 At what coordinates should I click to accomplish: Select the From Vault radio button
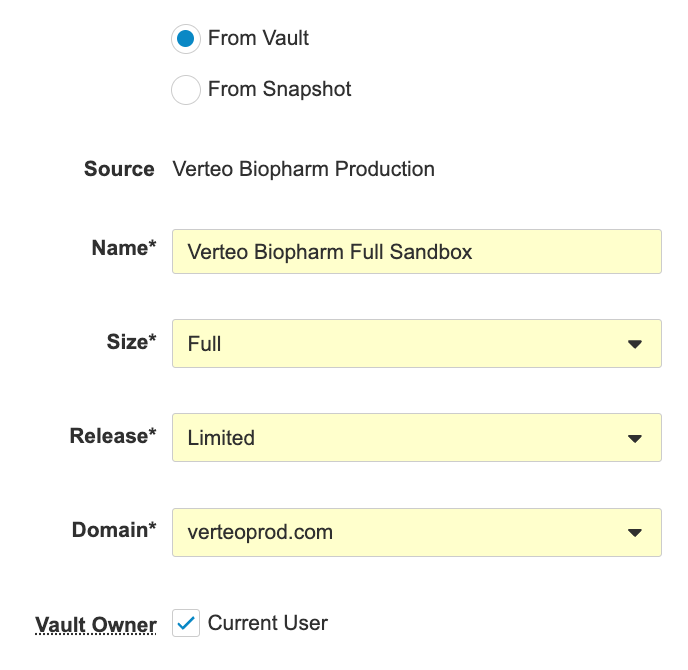(x=186, y=39)
